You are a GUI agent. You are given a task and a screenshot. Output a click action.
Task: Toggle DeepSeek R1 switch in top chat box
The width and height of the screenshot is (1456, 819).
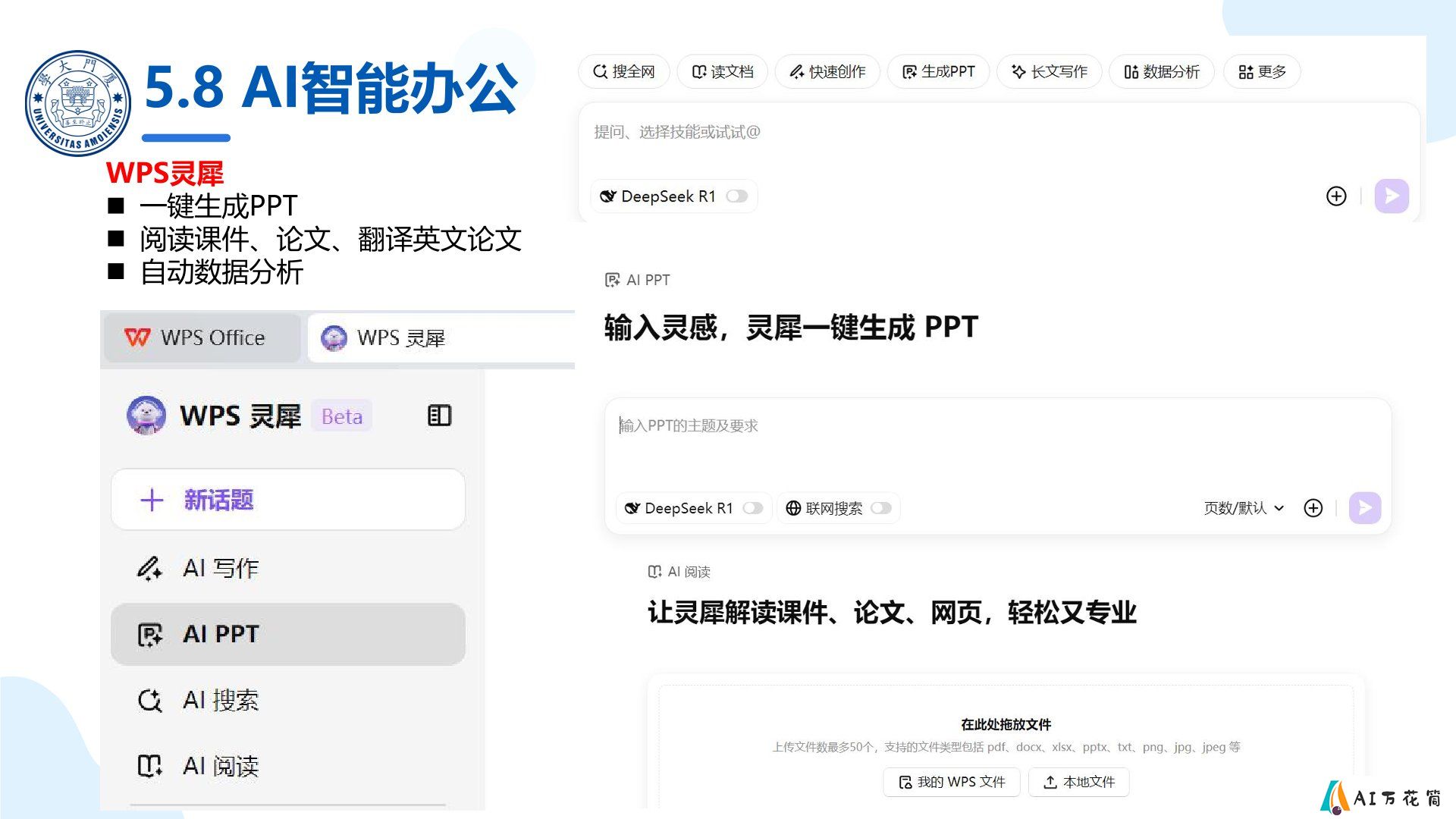click(x=736, y=196)
